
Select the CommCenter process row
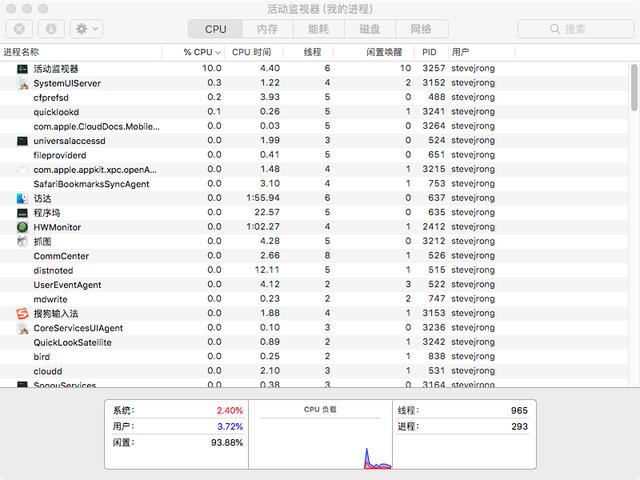tap(314, 256)
